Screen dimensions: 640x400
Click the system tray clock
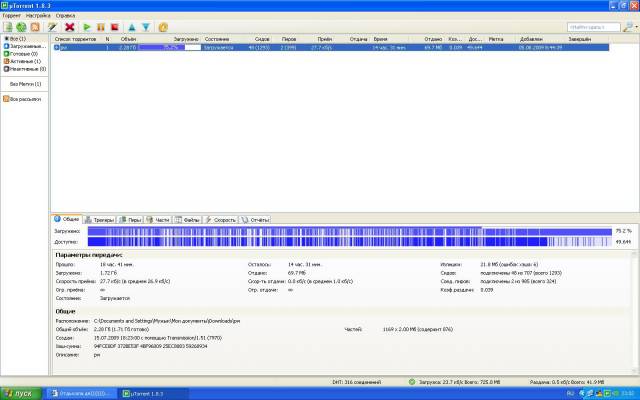coord(629,393)
